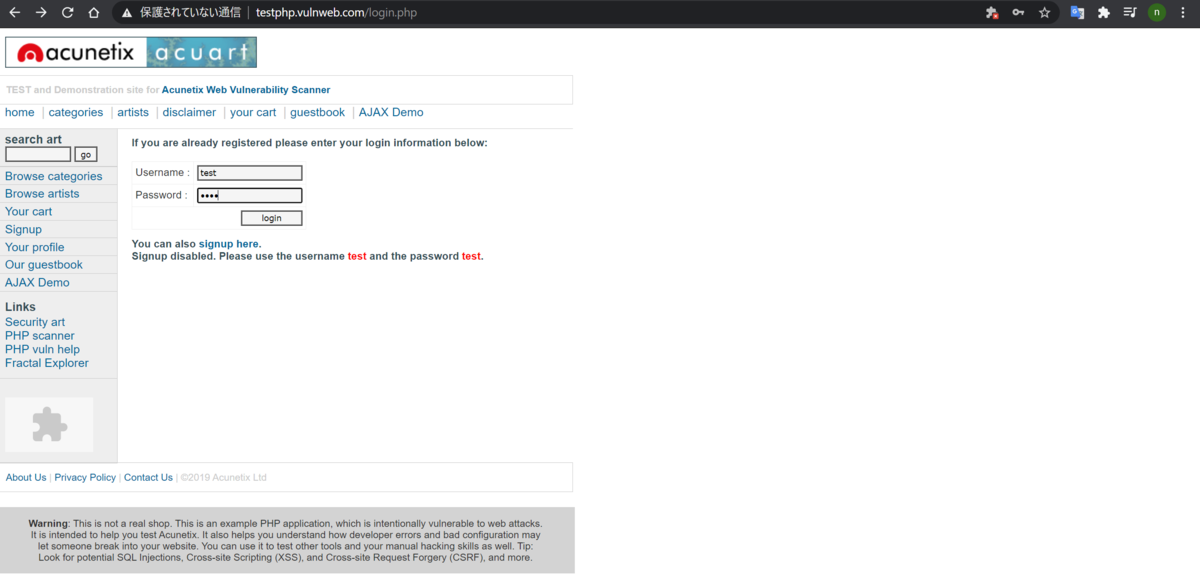Click the Warning disclaimer paragraph
Viewport: 1200px width, 580px height.
point(286,540)
